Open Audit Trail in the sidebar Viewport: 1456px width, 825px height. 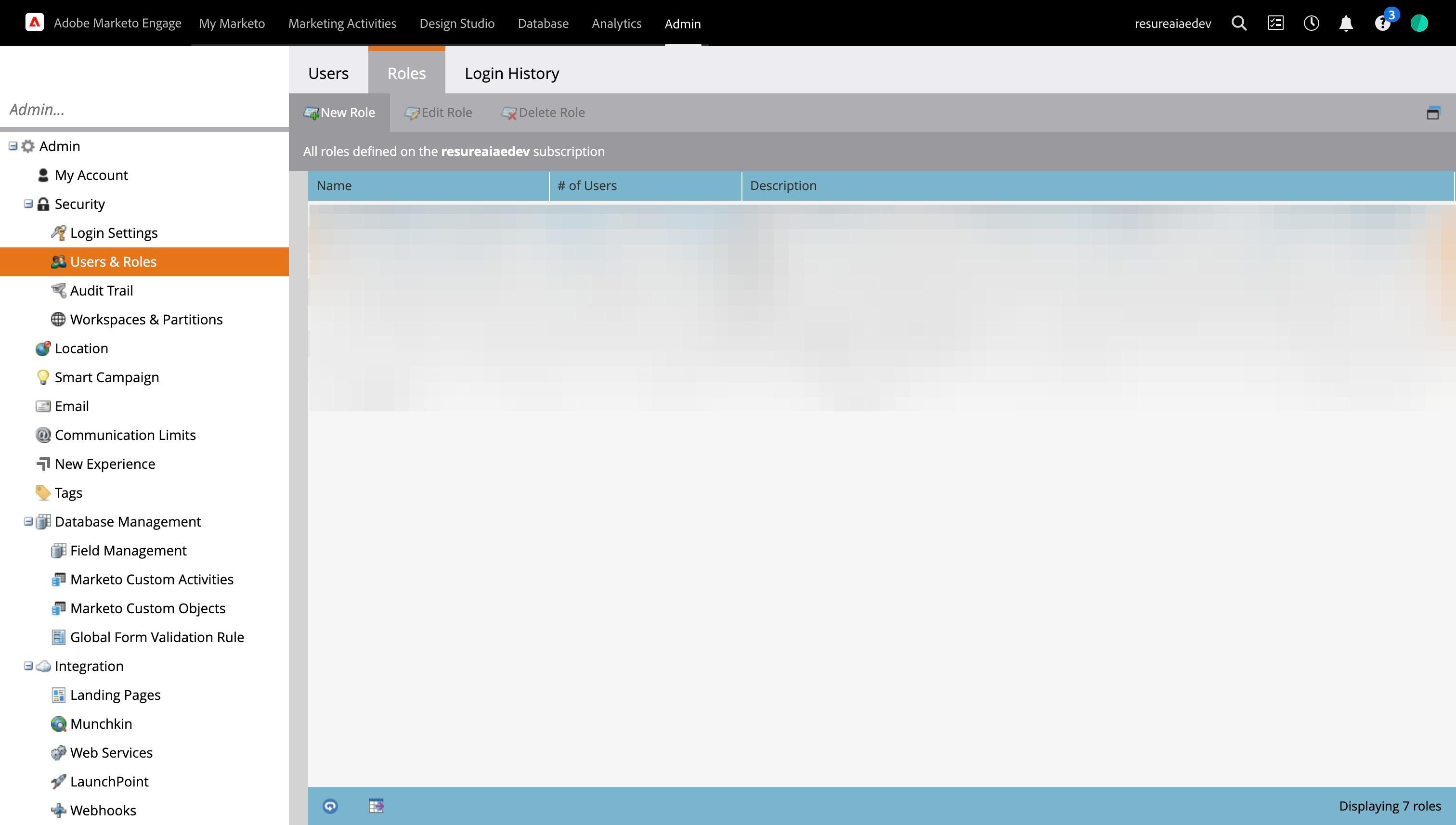(x=101, y=291)
